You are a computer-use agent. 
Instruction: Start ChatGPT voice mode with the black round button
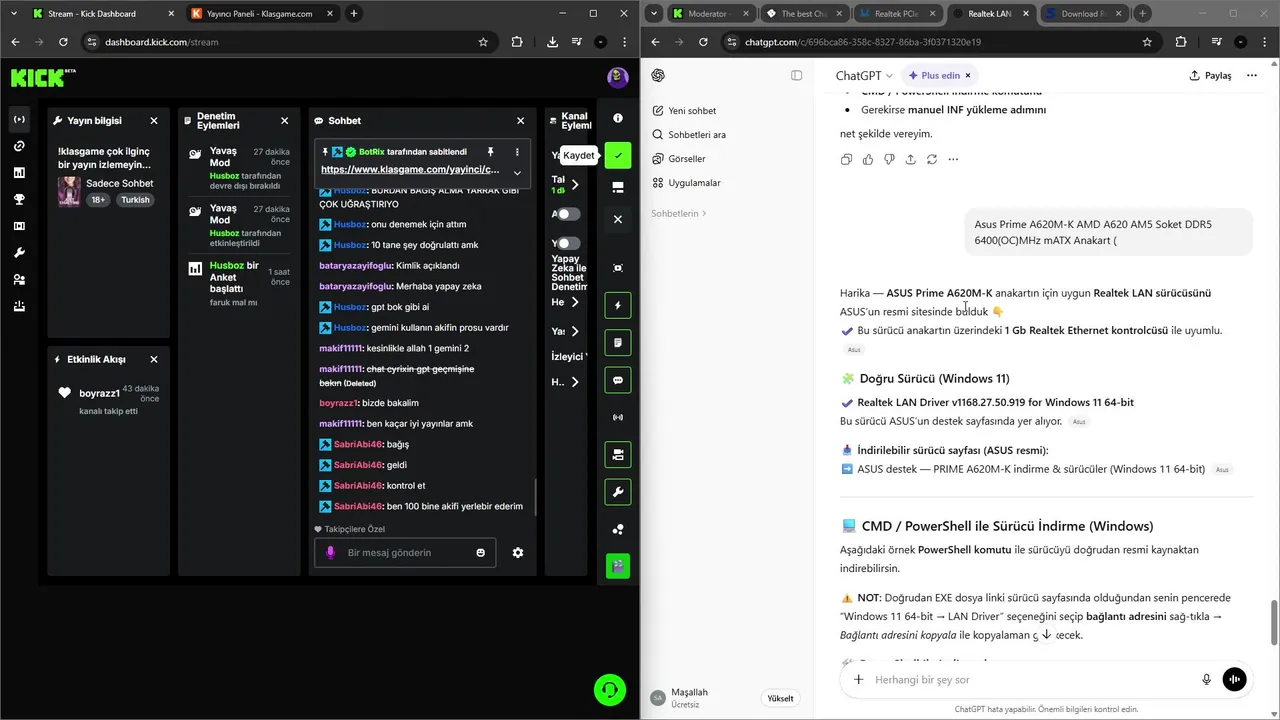click(x=1235, y=680)
